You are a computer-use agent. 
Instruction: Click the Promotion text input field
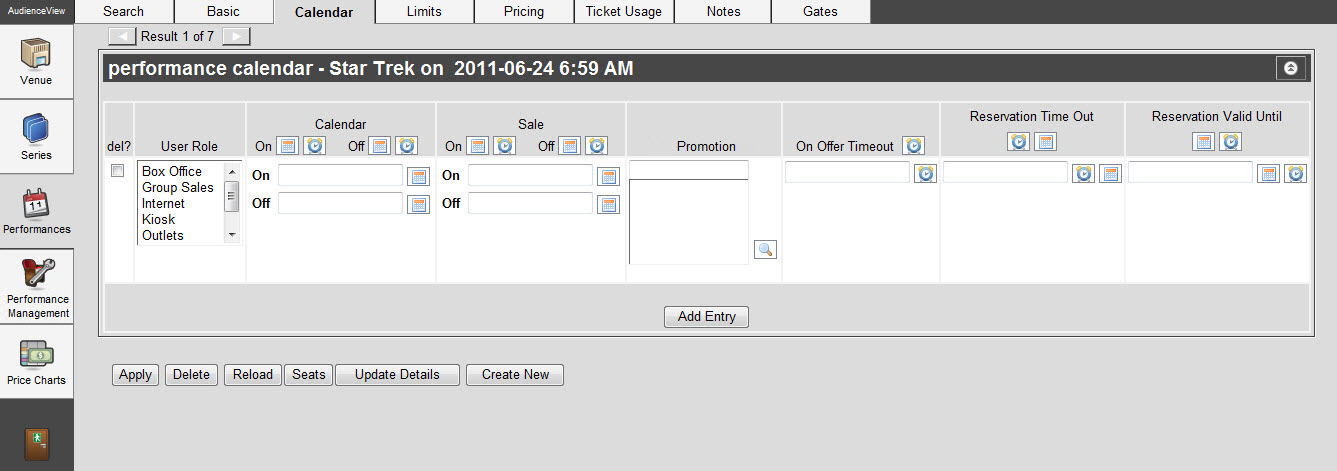pos(689,170)
